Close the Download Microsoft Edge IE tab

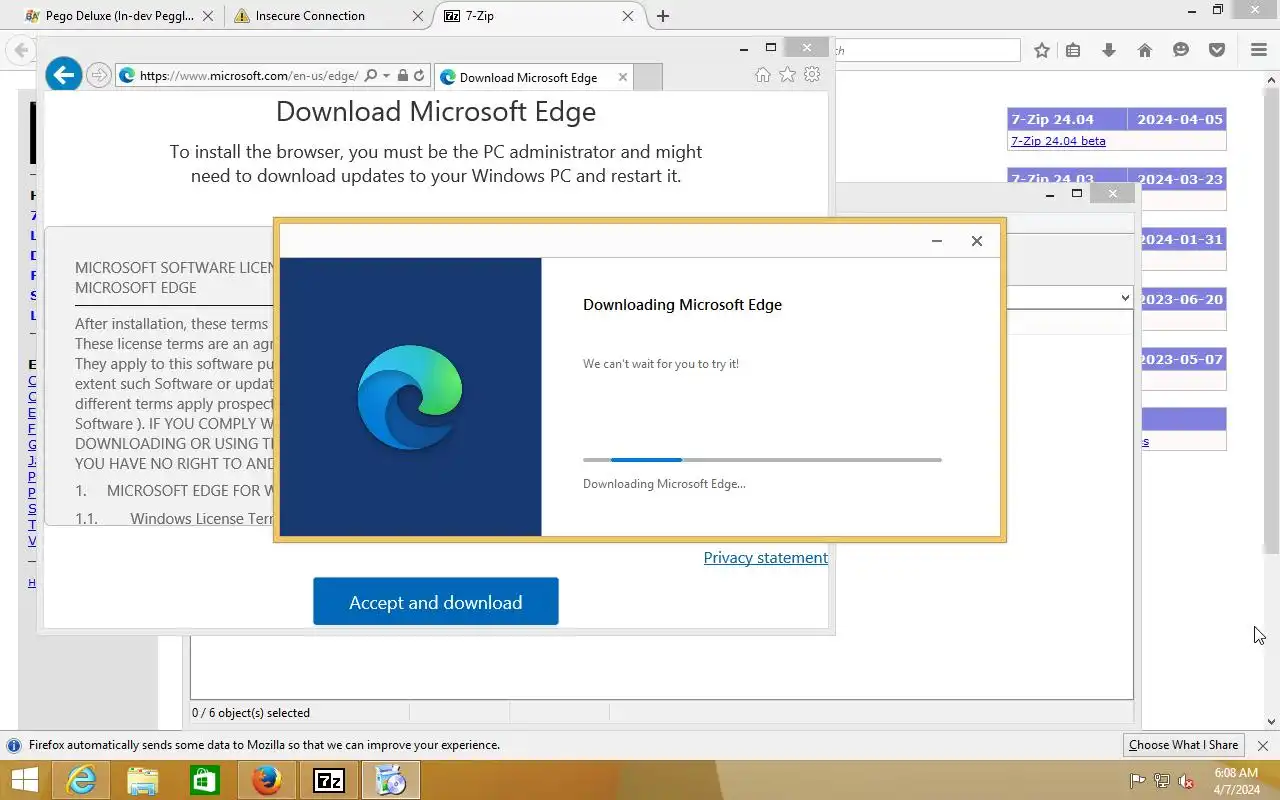coord(623,77)
